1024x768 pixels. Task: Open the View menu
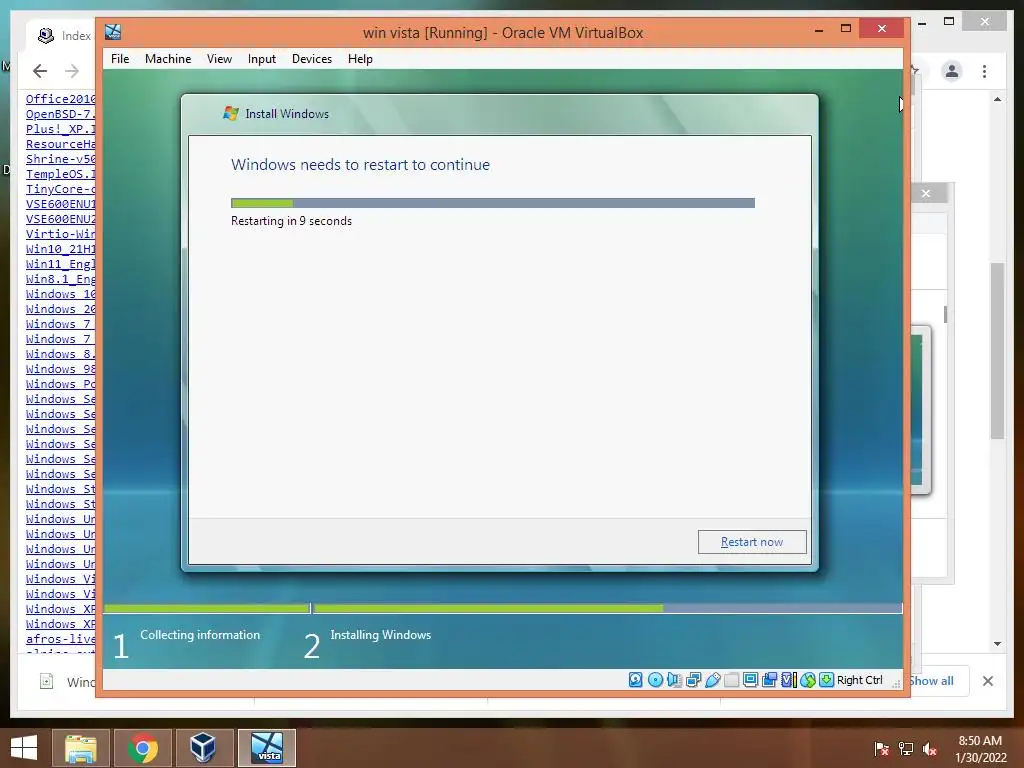(x=219, y=59)
